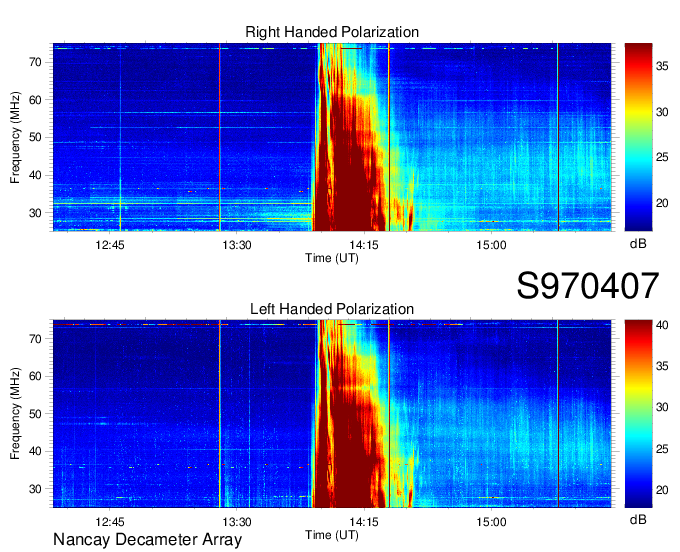Click the 30 dB label on the lower color bar
This screenshot has width=680, height=552.
tap(662, 408)
